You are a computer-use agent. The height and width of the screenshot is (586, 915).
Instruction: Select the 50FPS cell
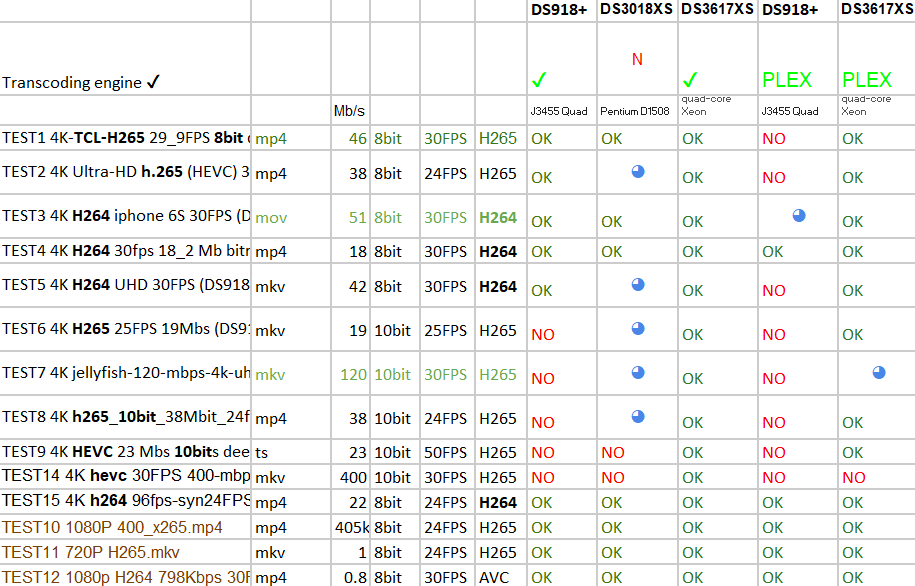point(447,451)
